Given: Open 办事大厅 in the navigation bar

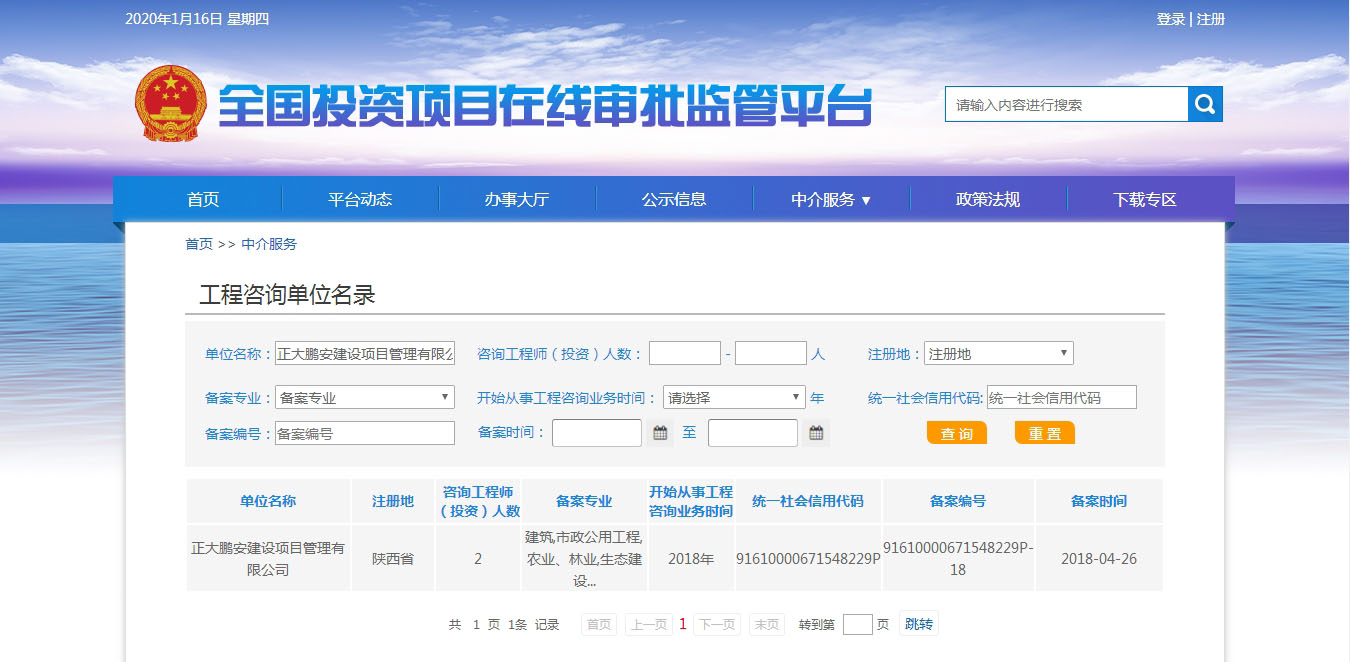Looking at the screenshot, I should click(x=517, y=199).
